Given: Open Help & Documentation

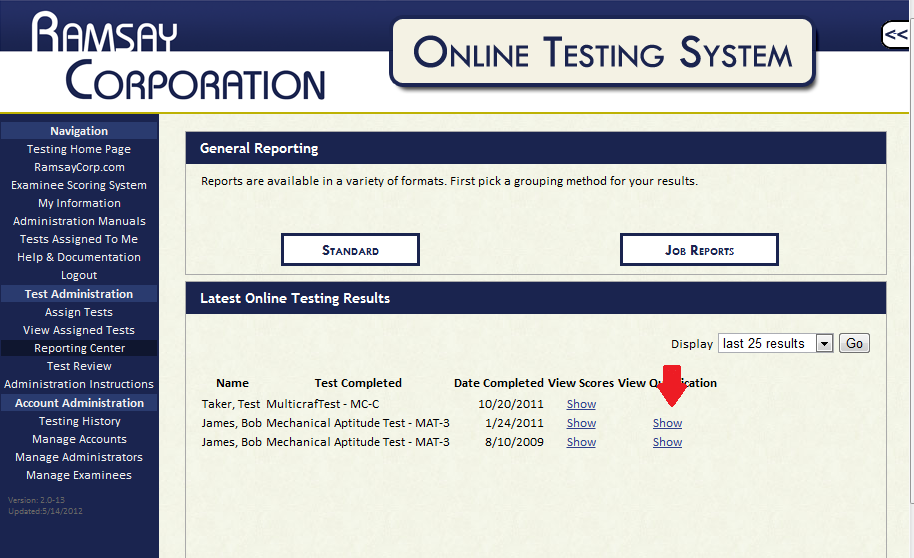Looking at the screenshot, I should 79,257.
